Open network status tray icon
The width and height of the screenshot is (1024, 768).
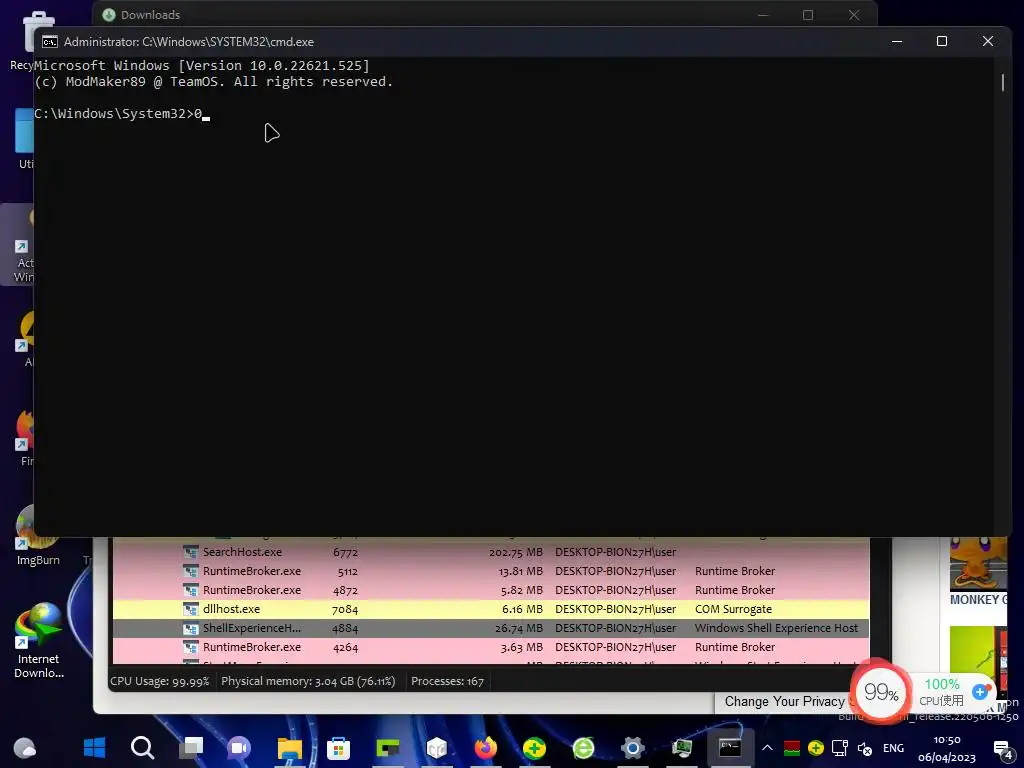coord(840,748)
